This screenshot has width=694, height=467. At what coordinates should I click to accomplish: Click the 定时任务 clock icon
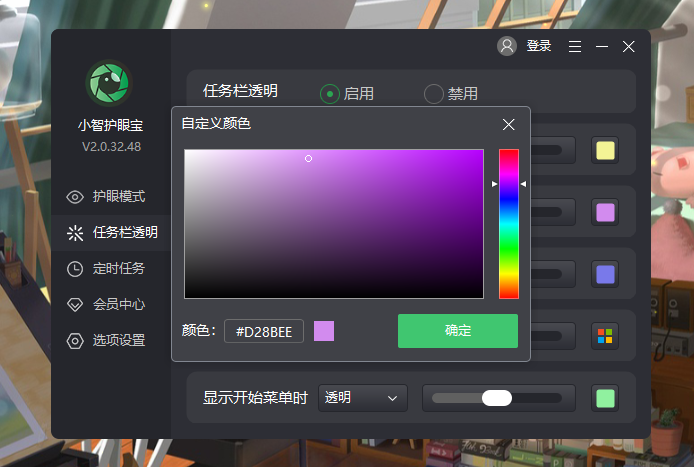coord(75,268)
